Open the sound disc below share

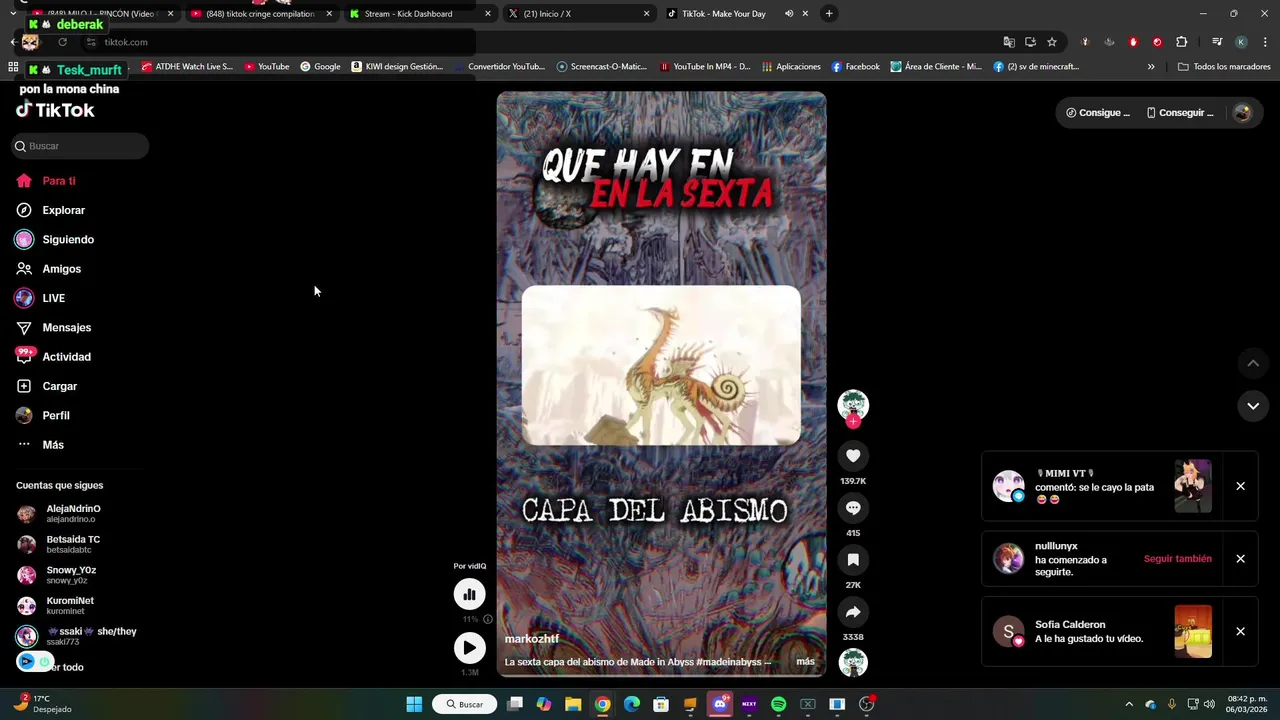pyautogui.click(x=853, y=662)
